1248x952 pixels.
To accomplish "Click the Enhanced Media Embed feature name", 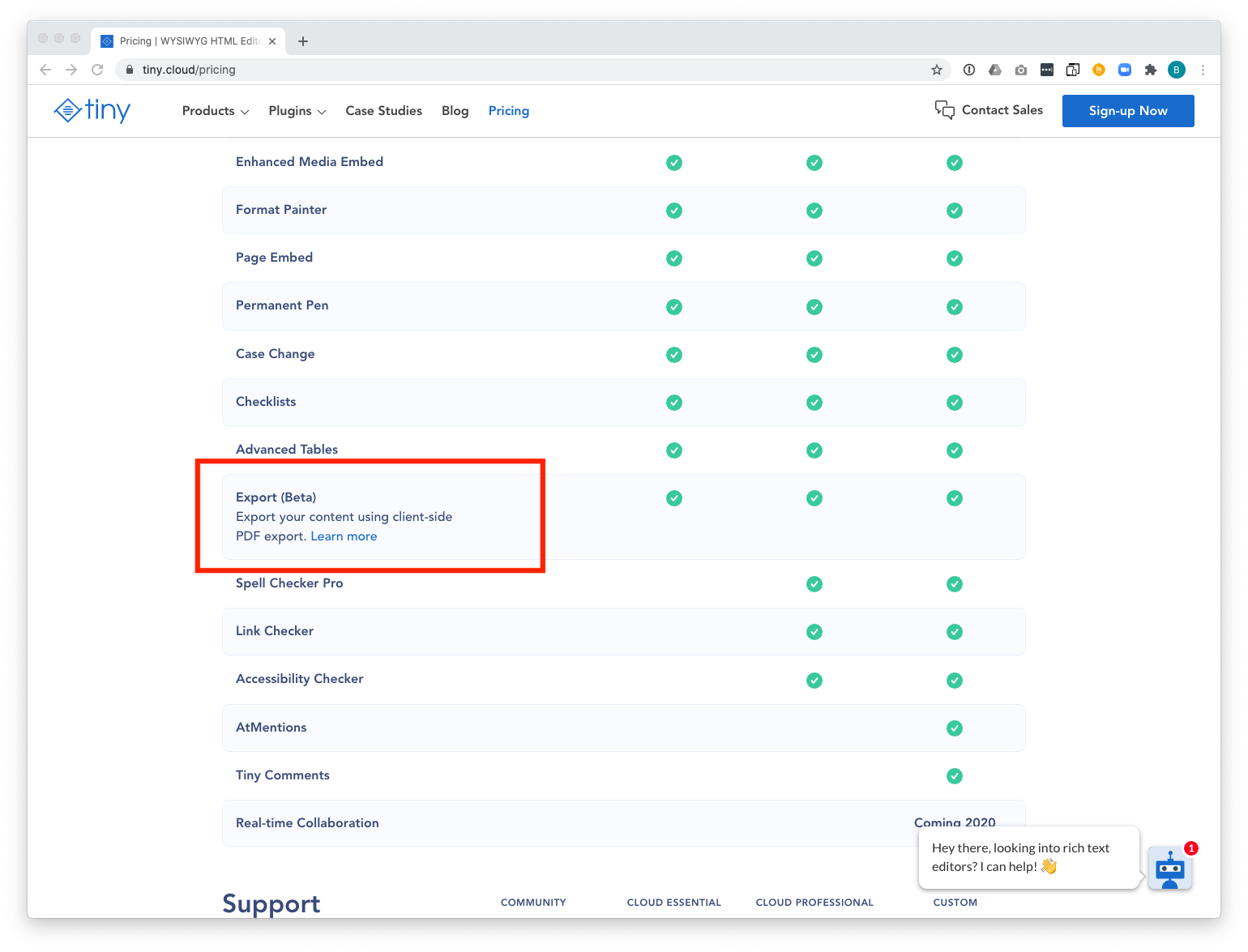I will (310, 162).
